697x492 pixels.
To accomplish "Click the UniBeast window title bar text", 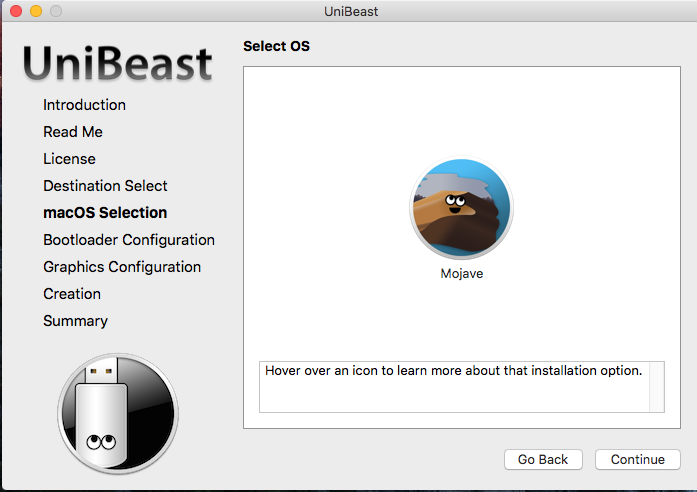I will [x=351, y=12].
